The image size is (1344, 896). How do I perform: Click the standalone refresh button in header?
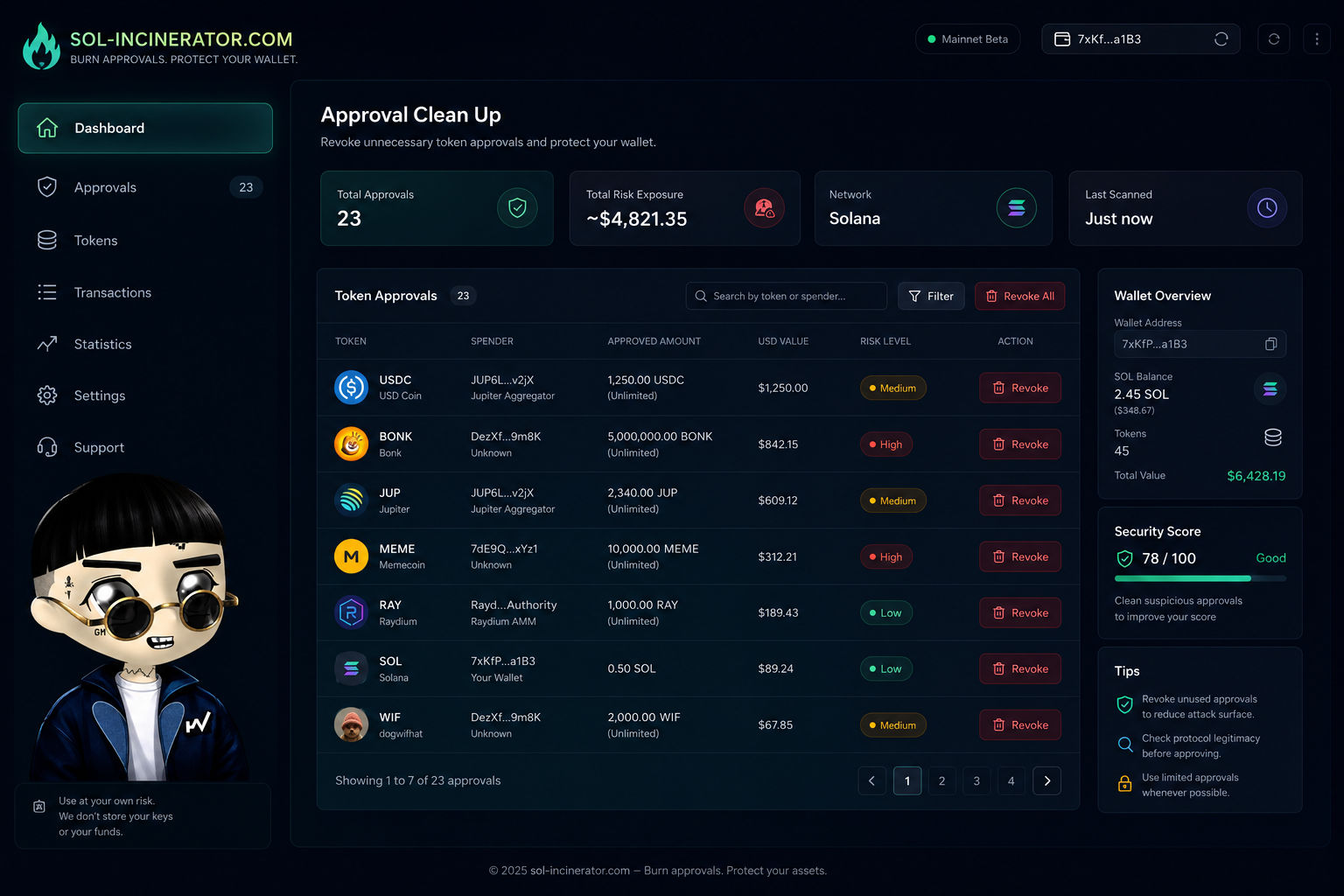(x=1274, y=39)
